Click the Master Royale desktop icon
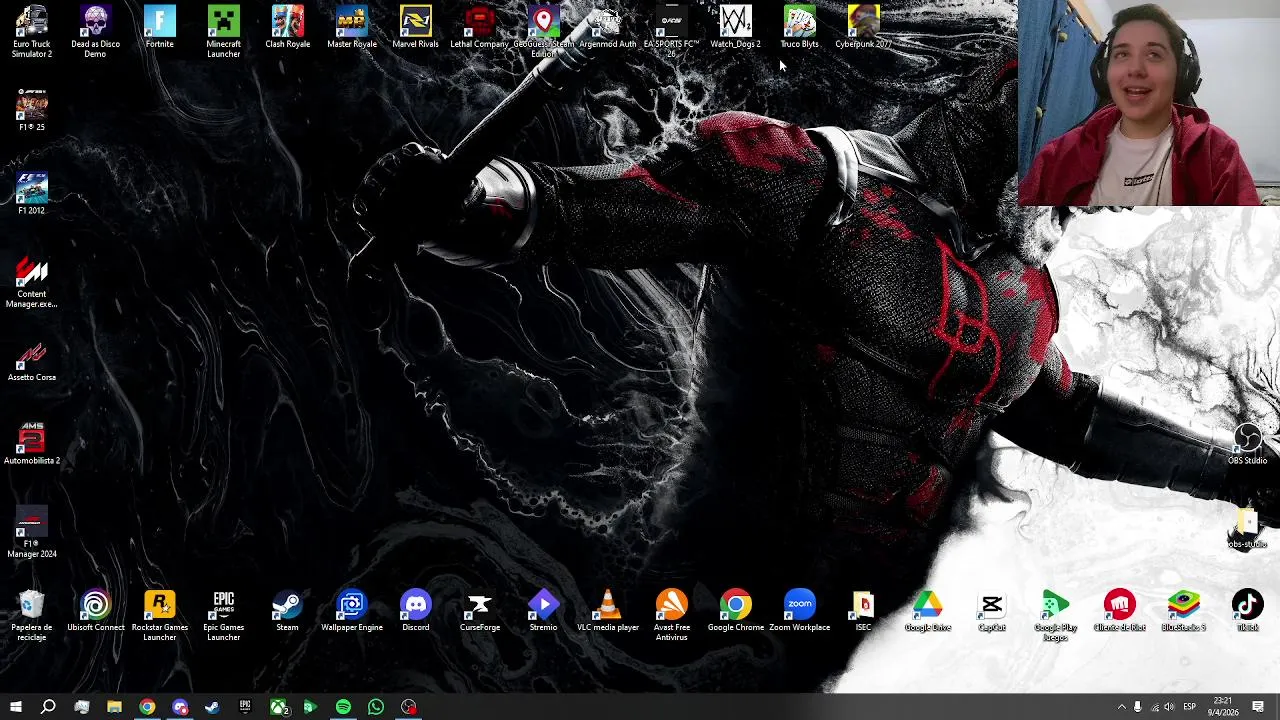Viewport: 1280px width, 720px height. click(352, 28)
